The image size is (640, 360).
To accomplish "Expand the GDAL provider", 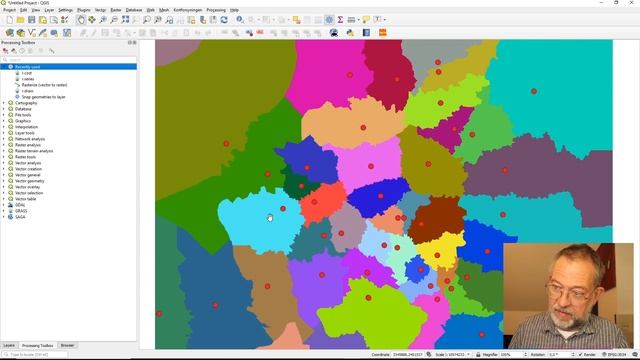I will pos(4,205).
